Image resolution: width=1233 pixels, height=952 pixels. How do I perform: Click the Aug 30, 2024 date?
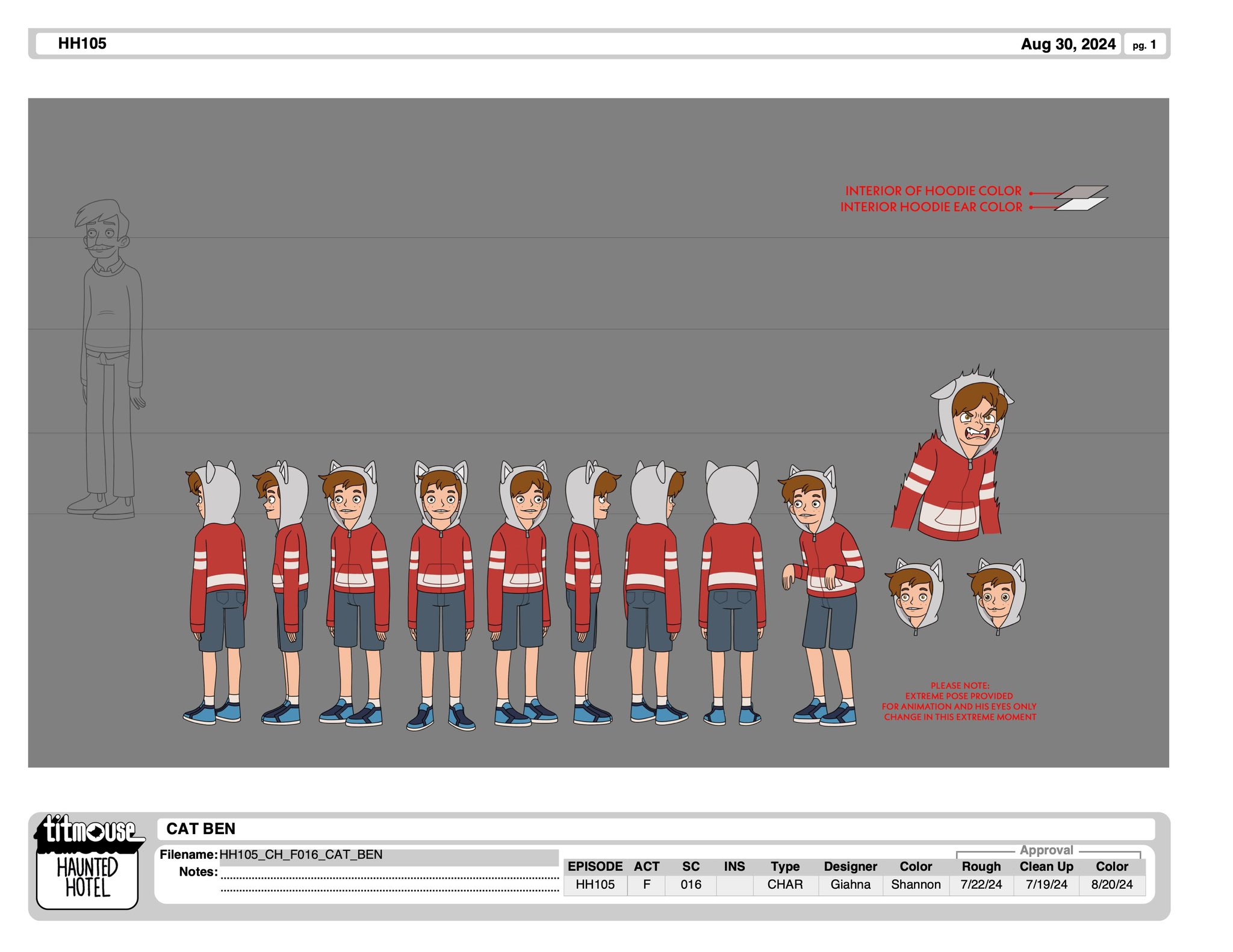[x=1068, y=44]
